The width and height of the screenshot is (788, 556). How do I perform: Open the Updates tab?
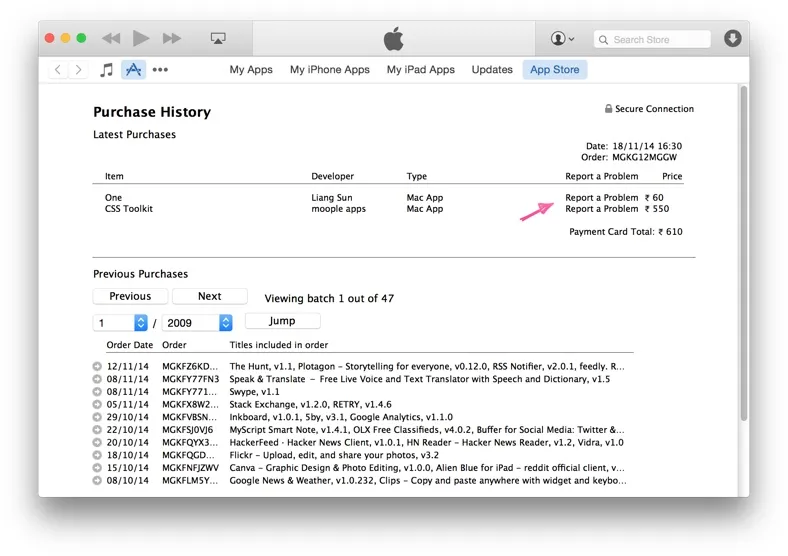coord(492,69)
